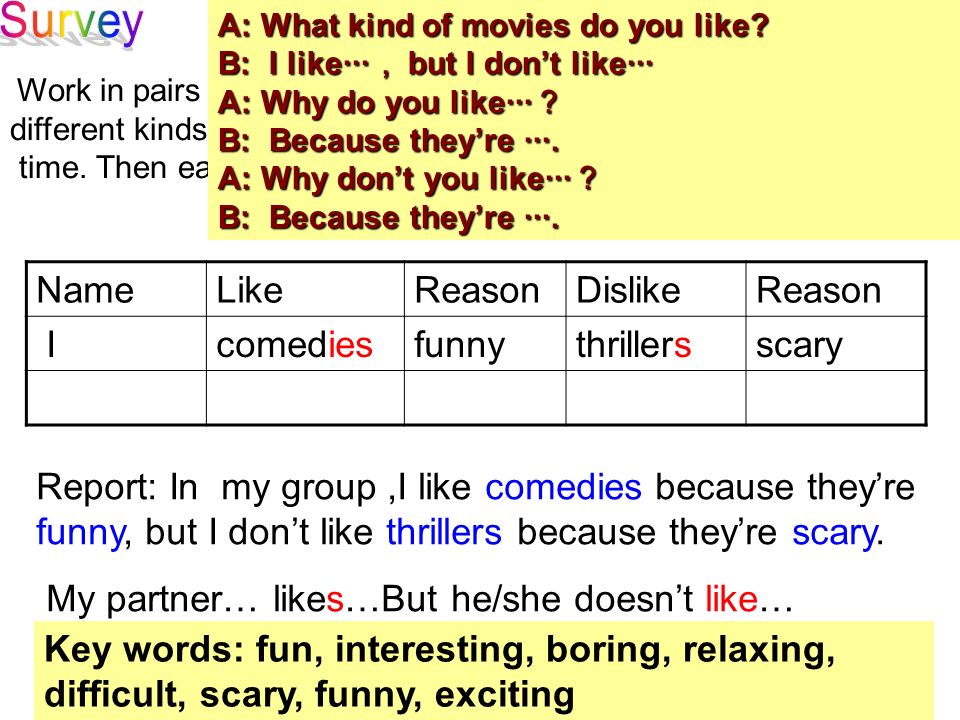Viewport: 960px width, 720px height.
Task: Click the empty Like cell in last row
Action: tap(305, 397)
